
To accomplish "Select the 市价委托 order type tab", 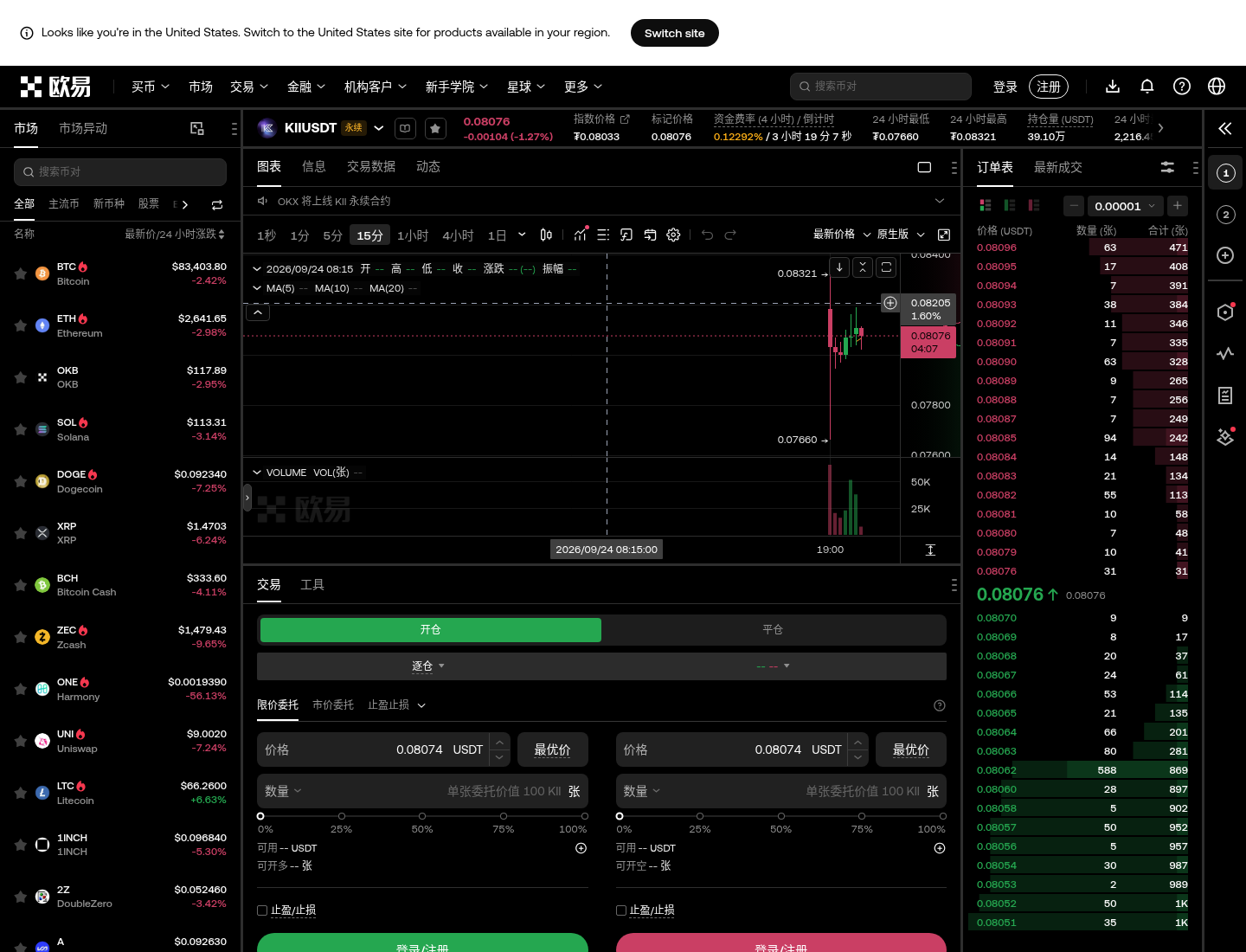I will tap(333, 705).
